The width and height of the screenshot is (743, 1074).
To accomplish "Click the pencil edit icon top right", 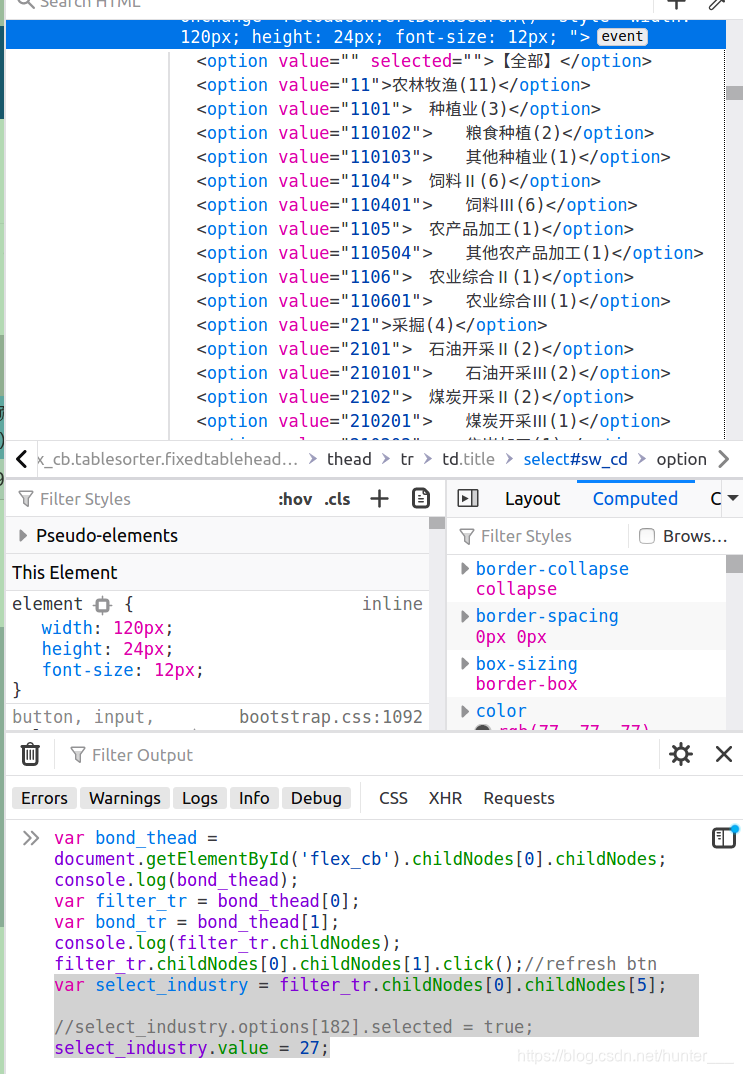I will [717, 6].
